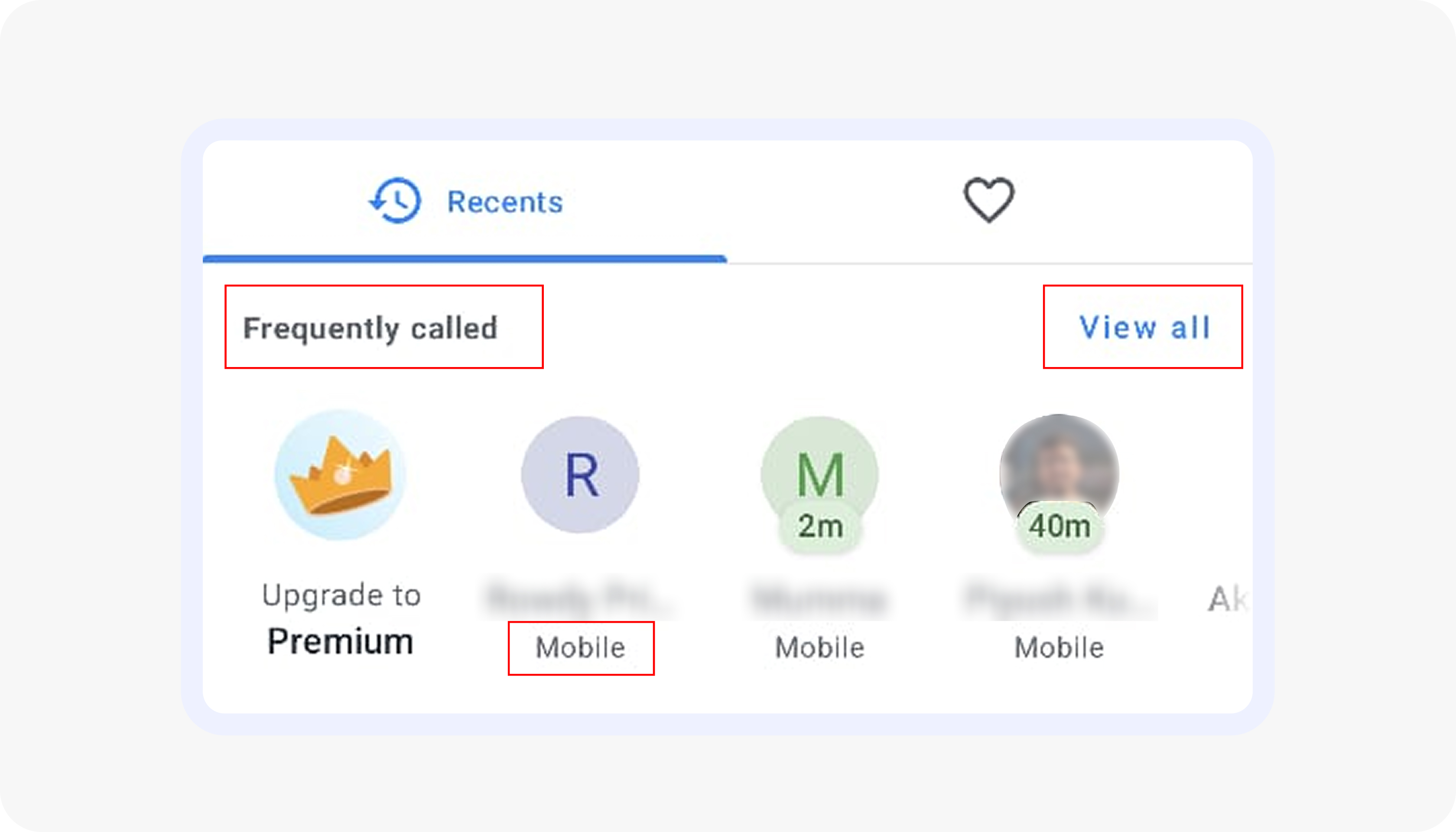Click the Recents clock history icon
The width and height of the screenshot is (1456, 832).
coord(396,201)
